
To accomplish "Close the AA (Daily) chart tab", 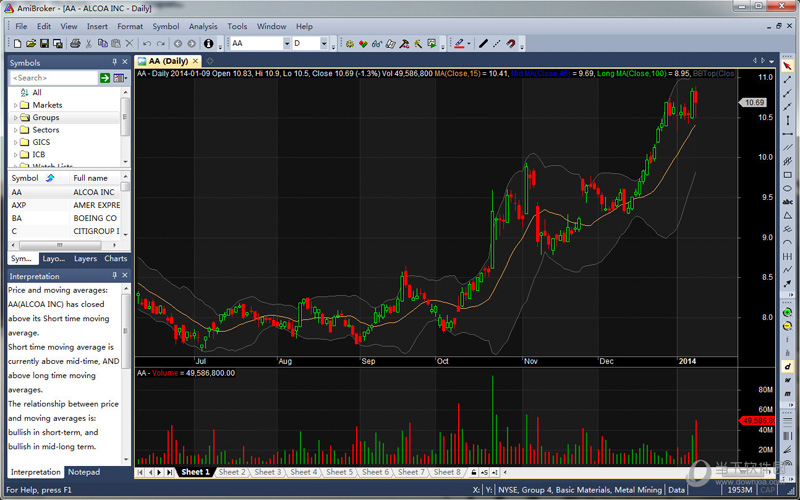I will [195, 61].
